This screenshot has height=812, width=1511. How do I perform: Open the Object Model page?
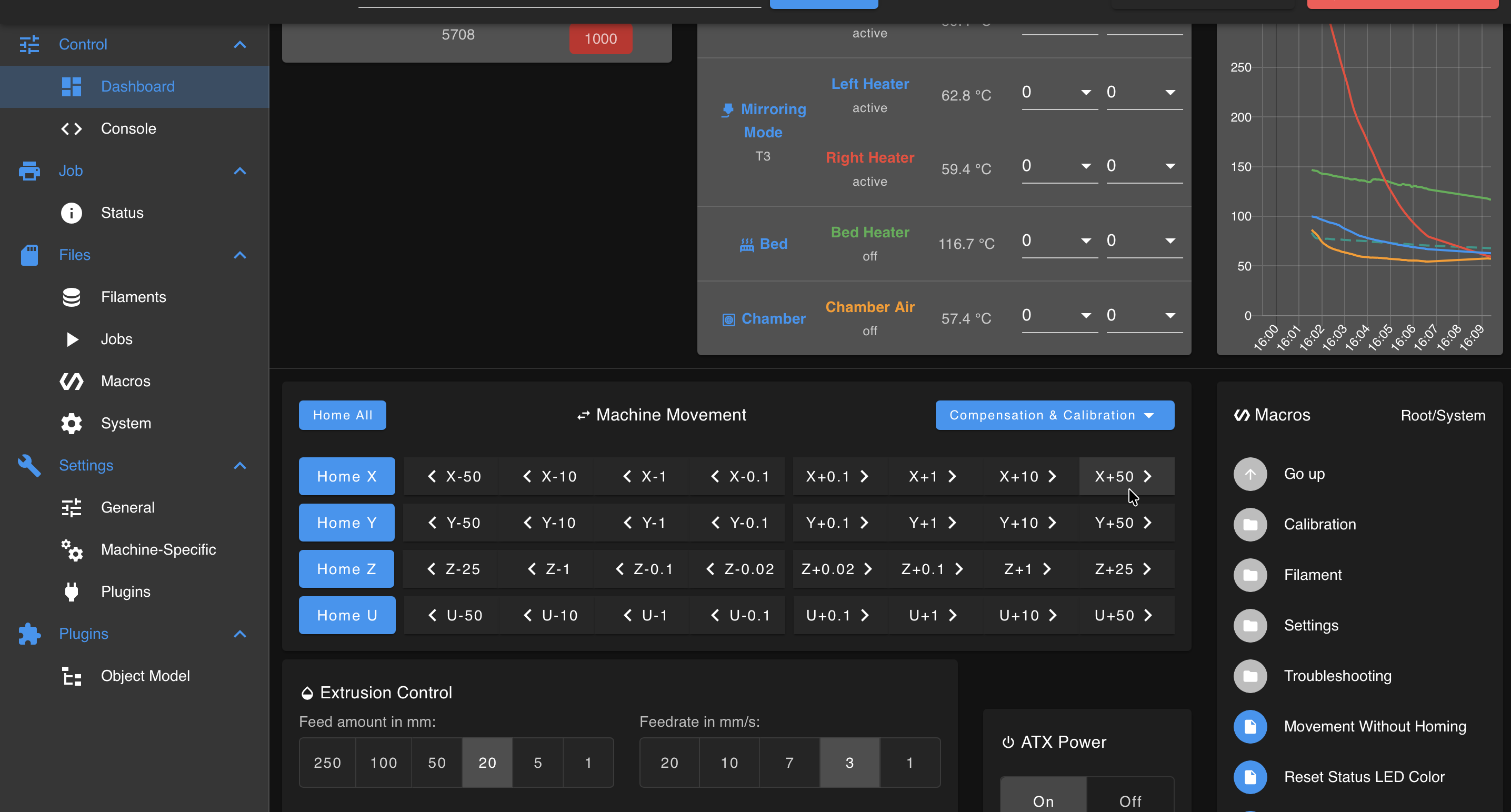pos(134,676)
